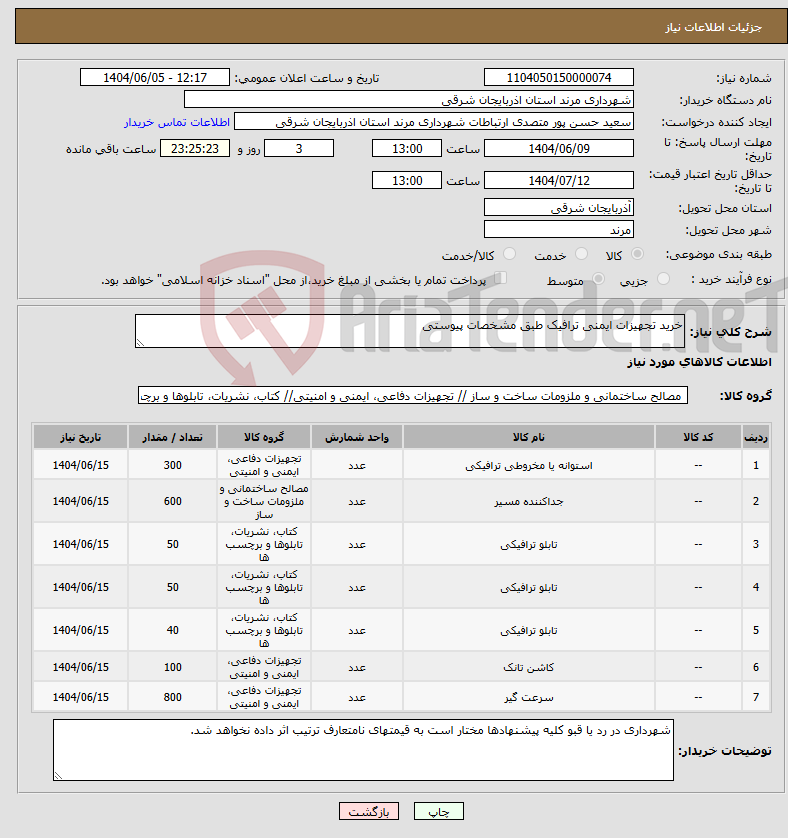
Task: Click the remaining time 23:25:23 field
Action: [195, 149]
